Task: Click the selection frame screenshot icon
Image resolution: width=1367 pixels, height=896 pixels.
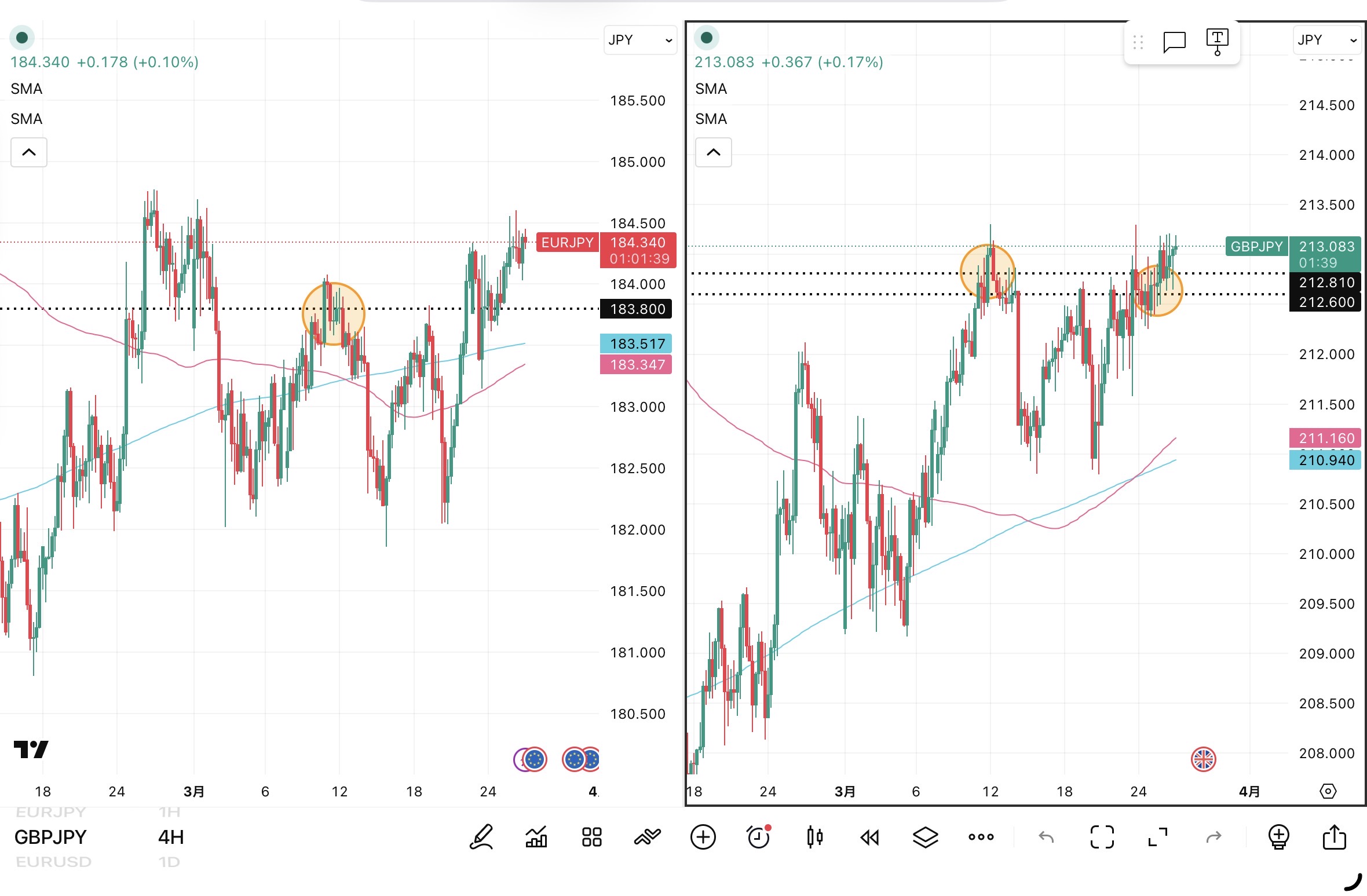Action: click(x=1102, y=837)
